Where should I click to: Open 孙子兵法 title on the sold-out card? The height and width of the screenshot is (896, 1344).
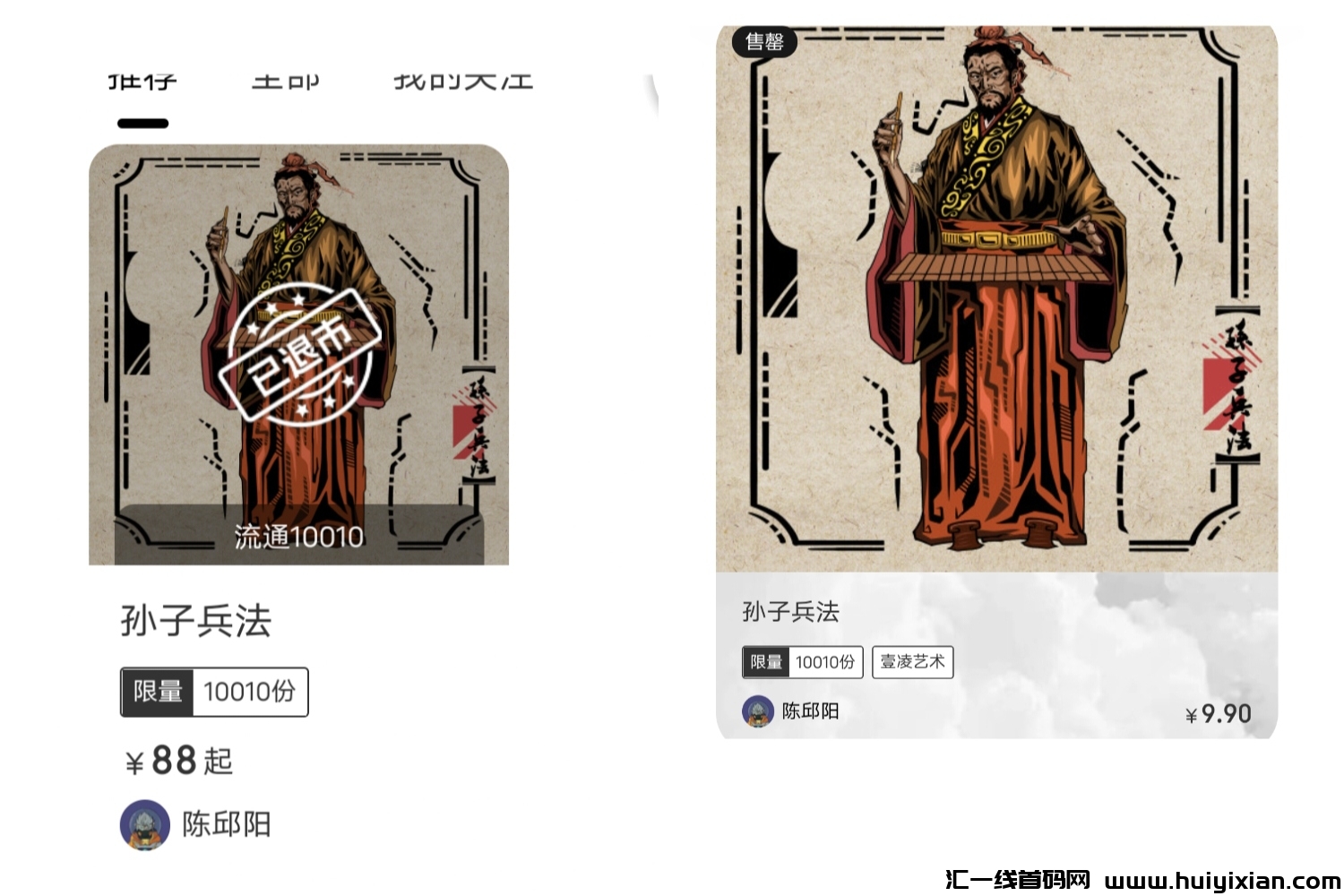point(790,612)
